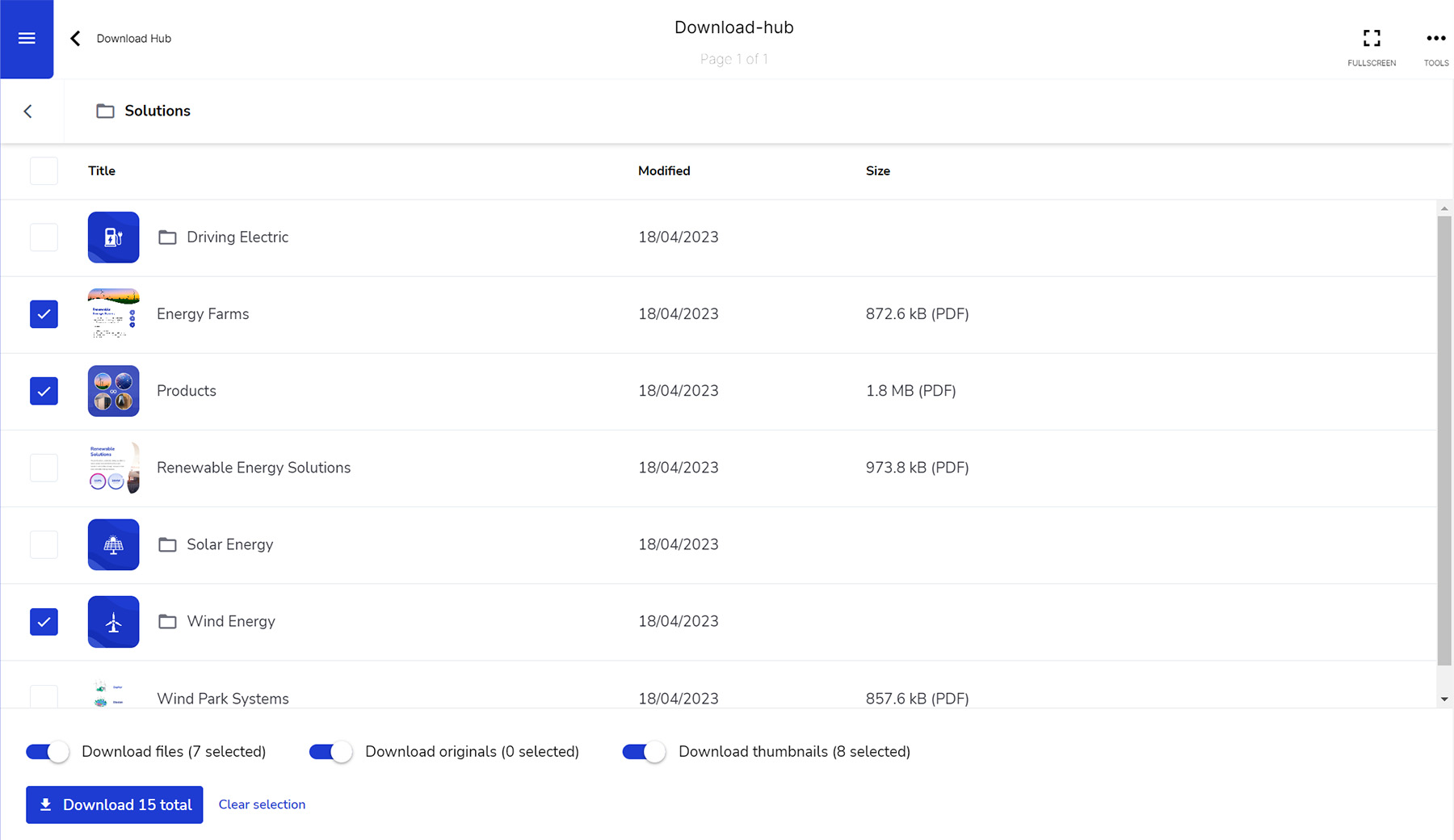Click the back arrow next to Download Hub
The height and width of the screenshot is (840, 1454).
click(74, 38)
